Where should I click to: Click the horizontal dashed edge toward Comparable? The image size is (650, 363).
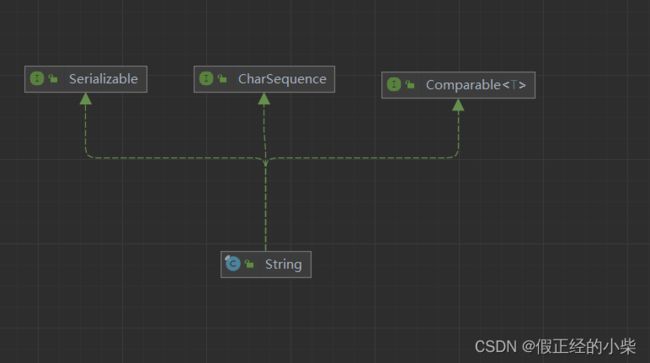pos(363,158)
